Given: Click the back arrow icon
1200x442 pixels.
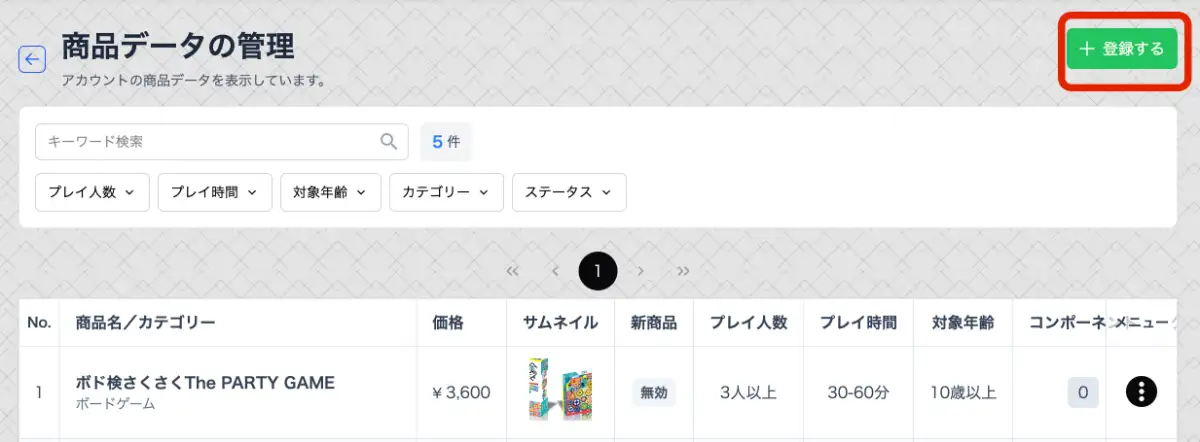Looking at the screenshot, I should coord(32,59).
